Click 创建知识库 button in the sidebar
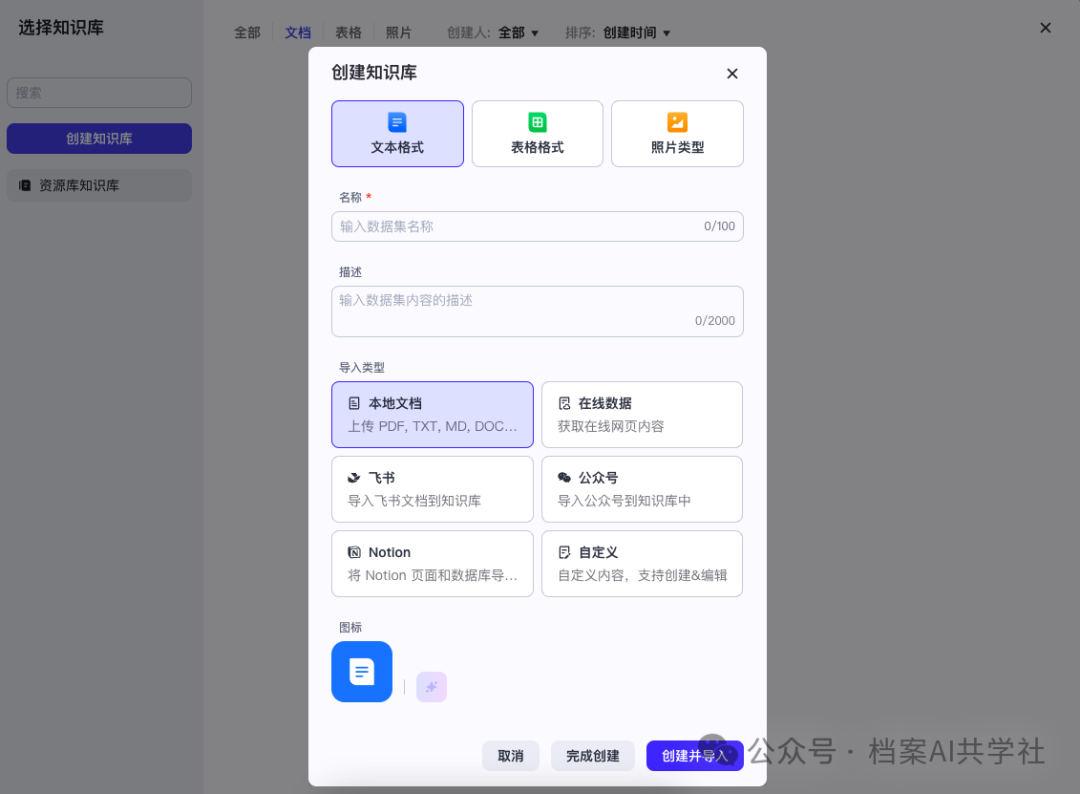Viewport: 1080px width, 794px height. click(99, 138)
